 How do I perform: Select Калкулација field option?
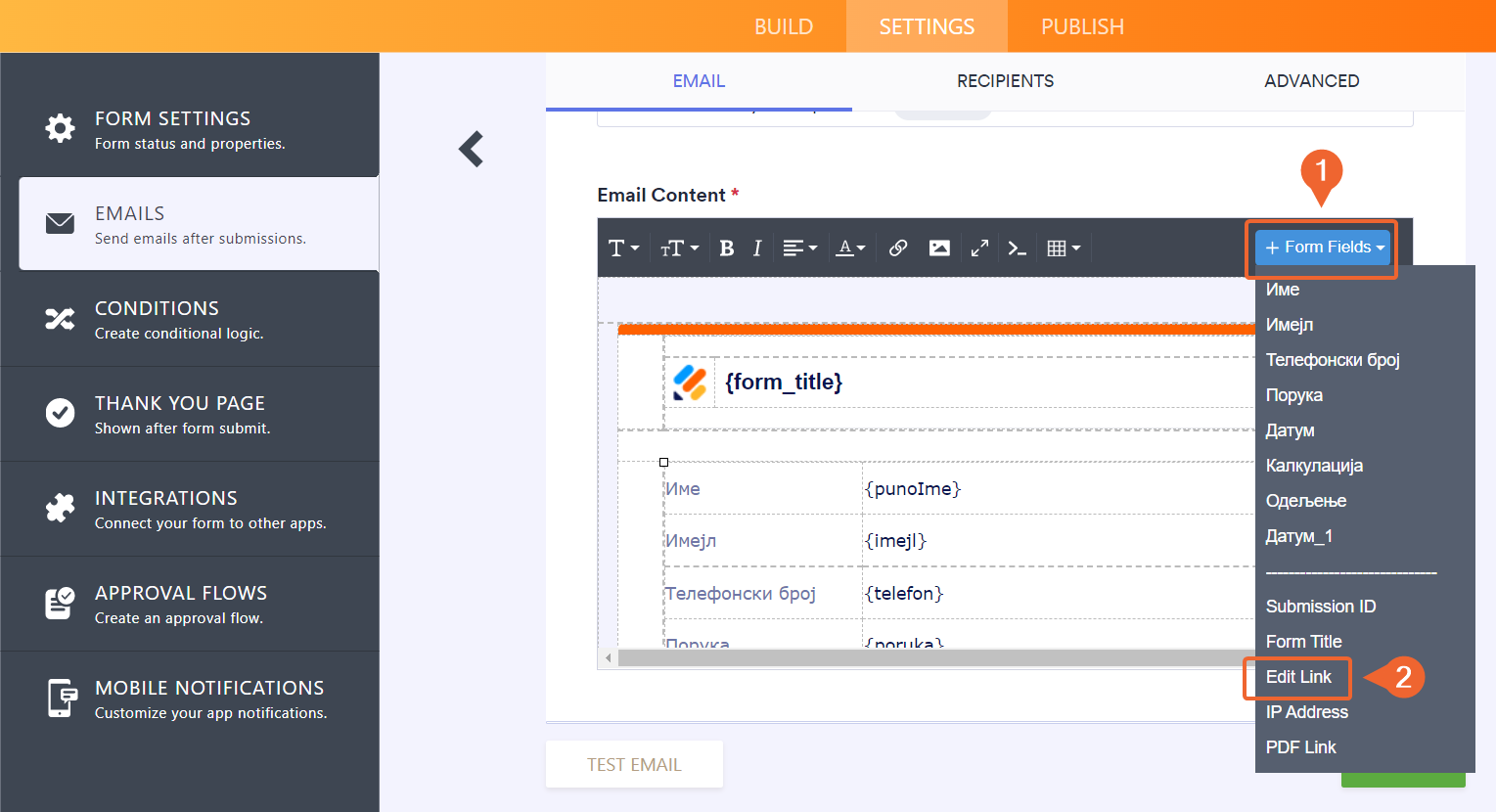1365,466
